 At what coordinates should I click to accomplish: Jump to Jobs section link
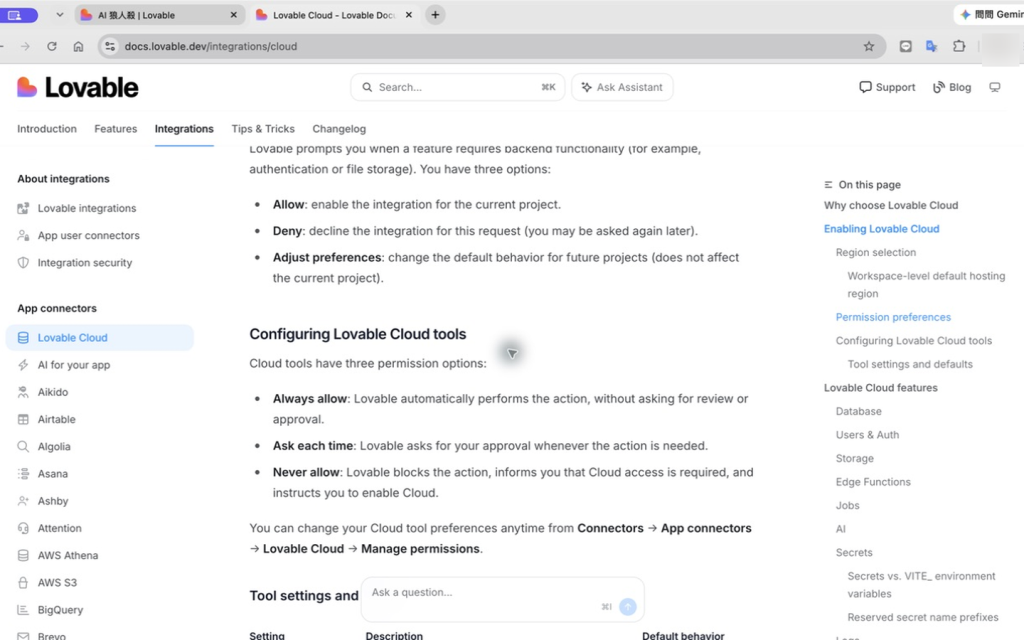pyautogui.click(x=847, y=505)
